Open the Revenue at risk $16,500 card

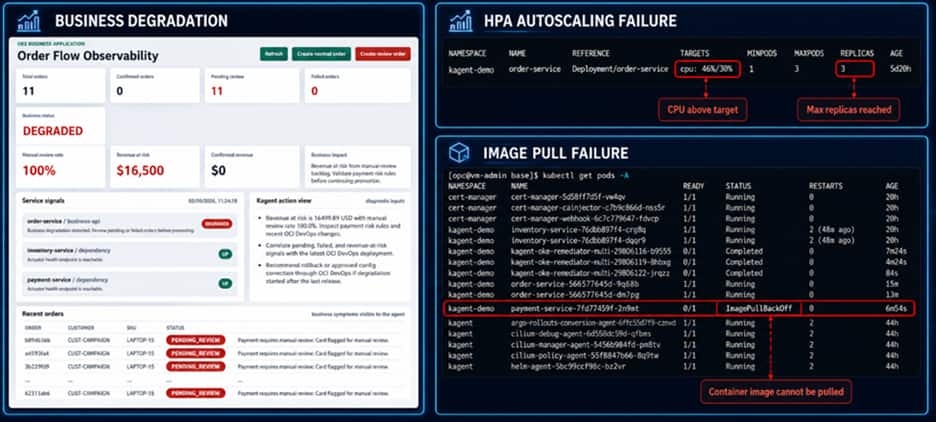pos(154,167)
